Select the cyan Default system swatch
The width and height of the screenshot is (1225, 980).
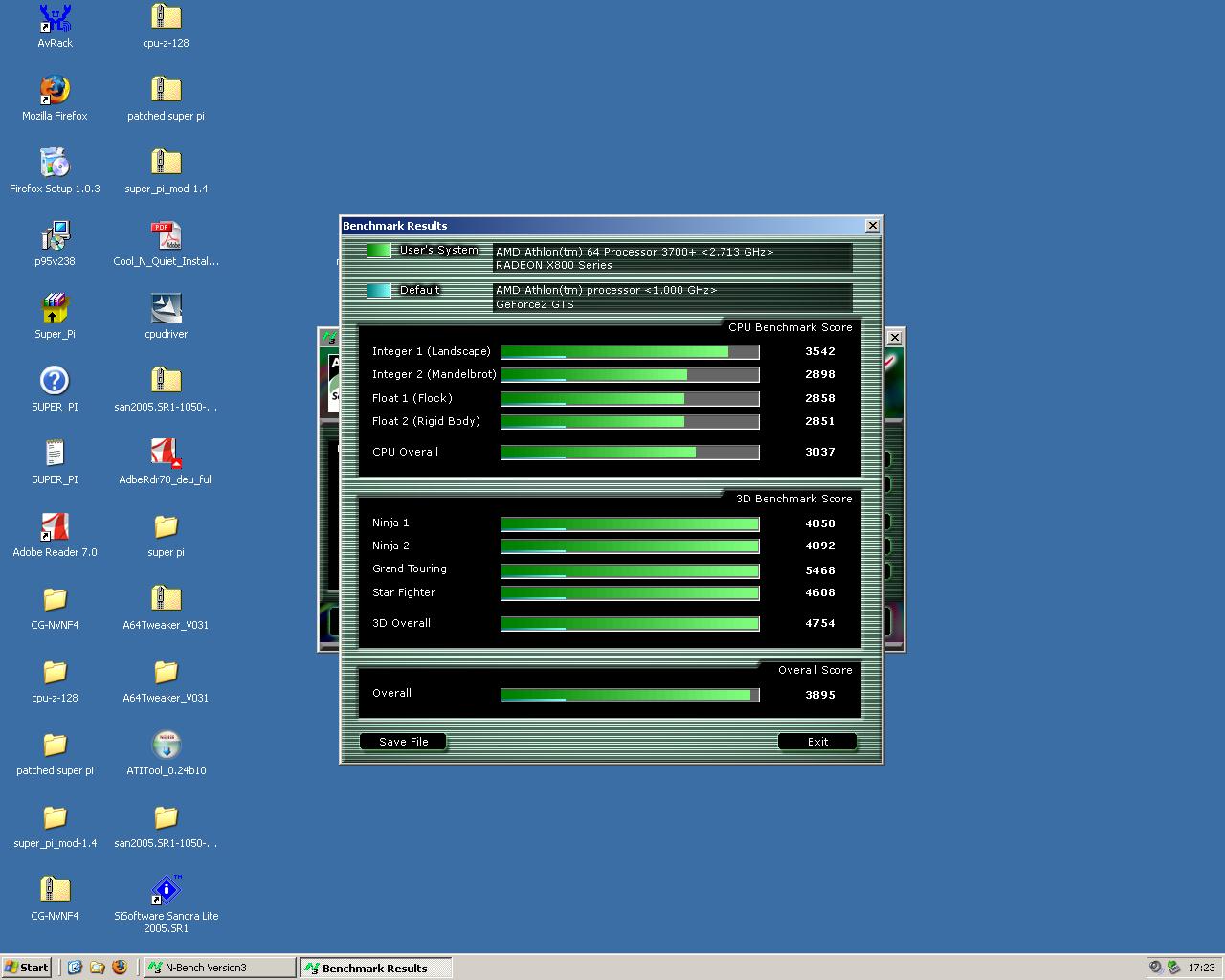pyautogui.click(x=379, y=291)
